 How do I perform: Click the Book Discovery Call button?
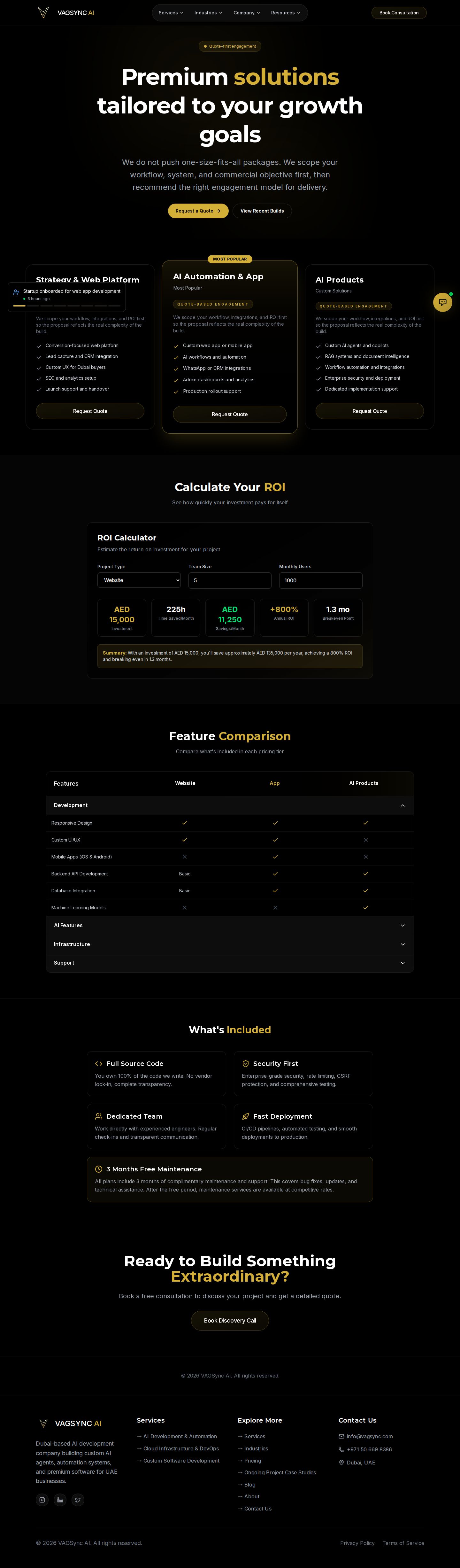tap(230, 1321)
